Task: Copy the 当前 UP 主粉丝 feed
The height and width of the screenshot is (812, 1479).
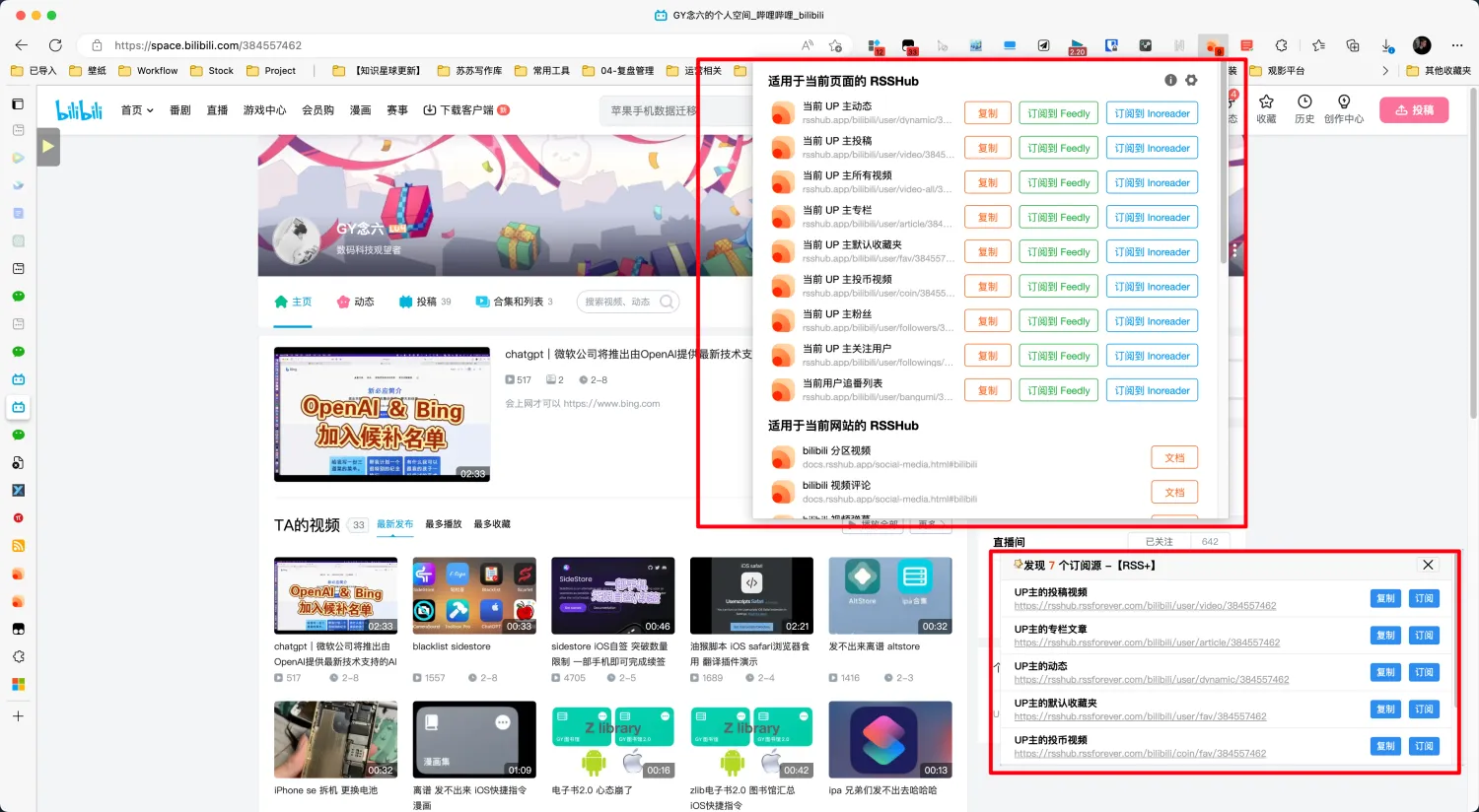Action: (988, 321)
